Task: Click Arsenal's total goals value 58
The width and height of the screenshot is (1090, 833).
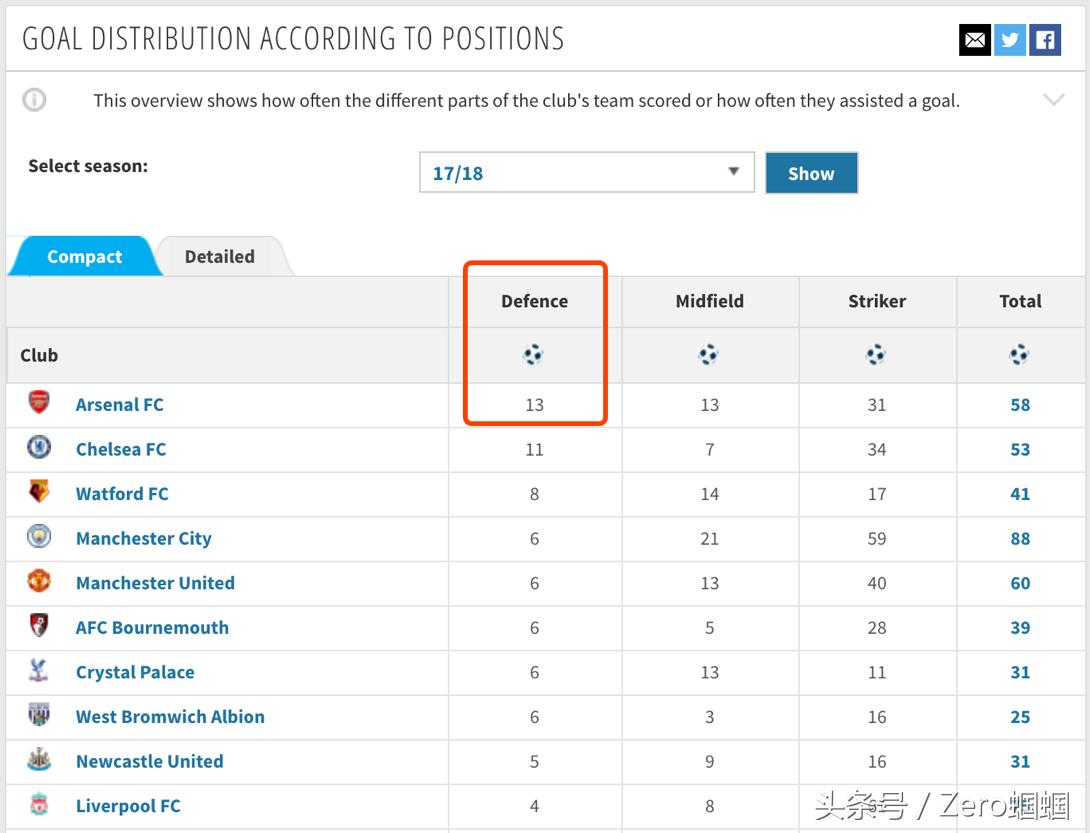Action: [x=1020, y=404]
